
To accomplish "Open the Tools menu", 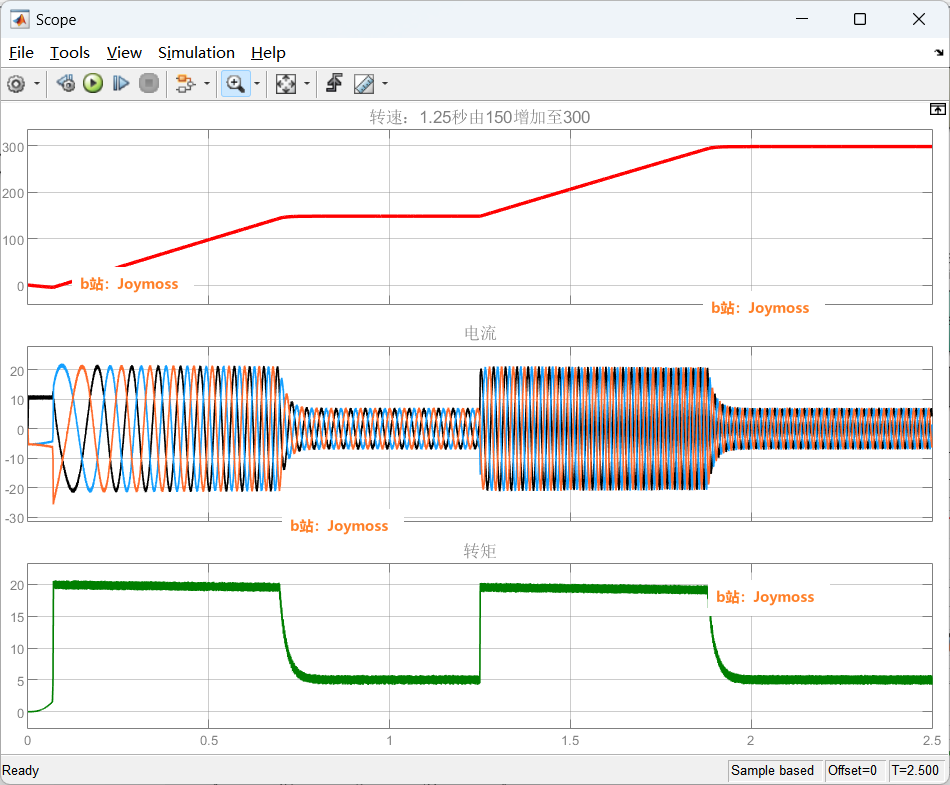I will pyautogui.click(x=70, y=53).
